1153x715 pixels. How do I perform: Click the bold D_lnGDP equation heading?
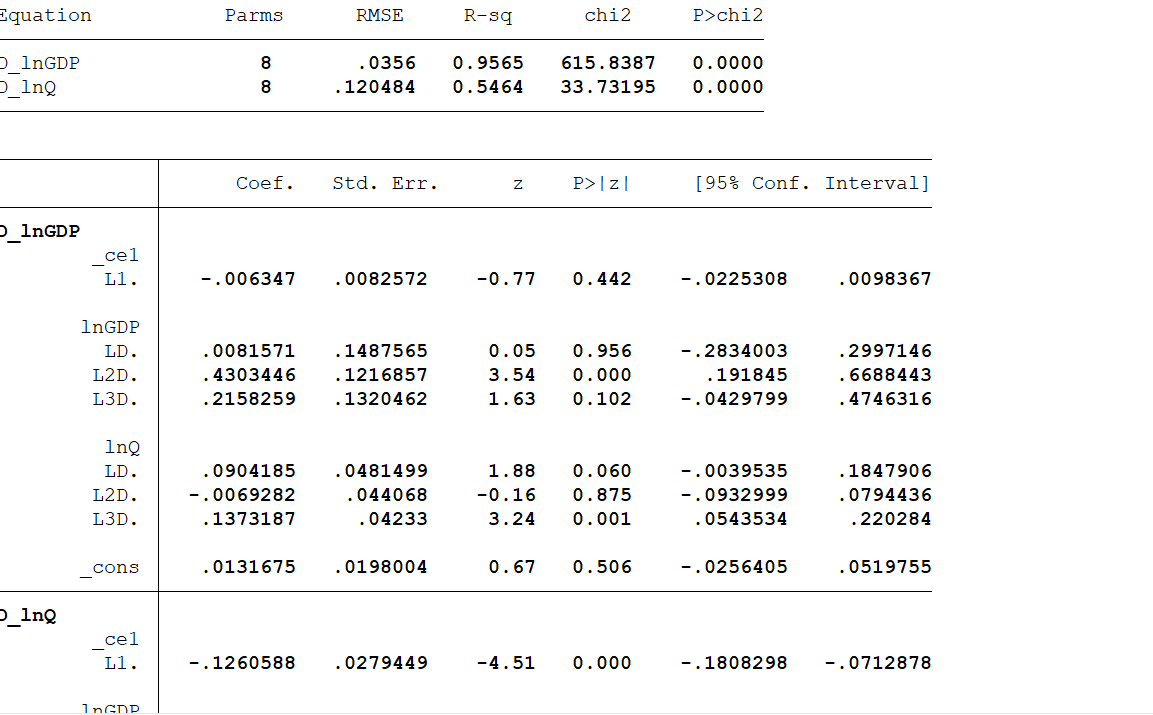[x=40, y=232]
